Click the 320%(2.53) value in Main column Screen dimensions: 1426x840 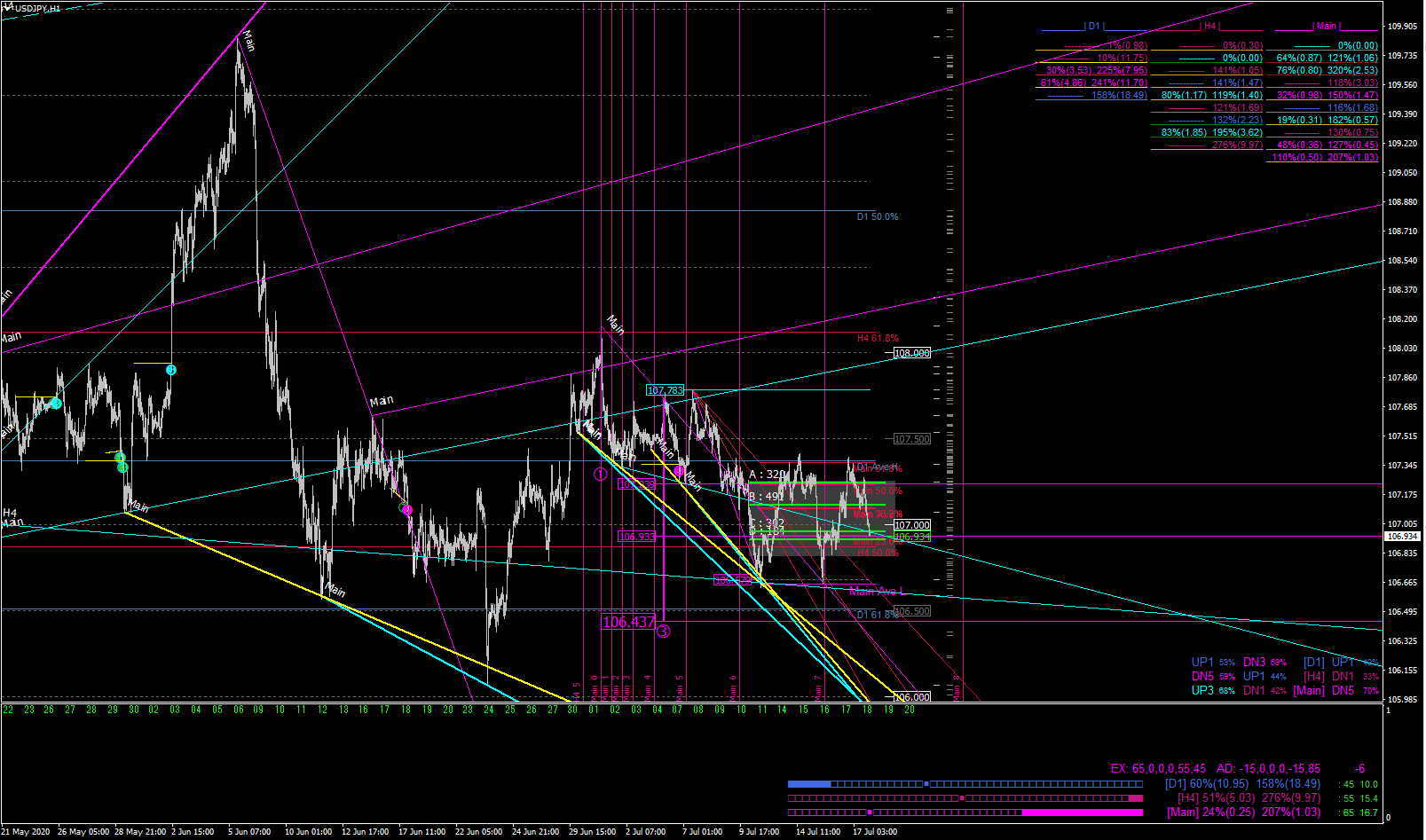[x=1353, y=71]
